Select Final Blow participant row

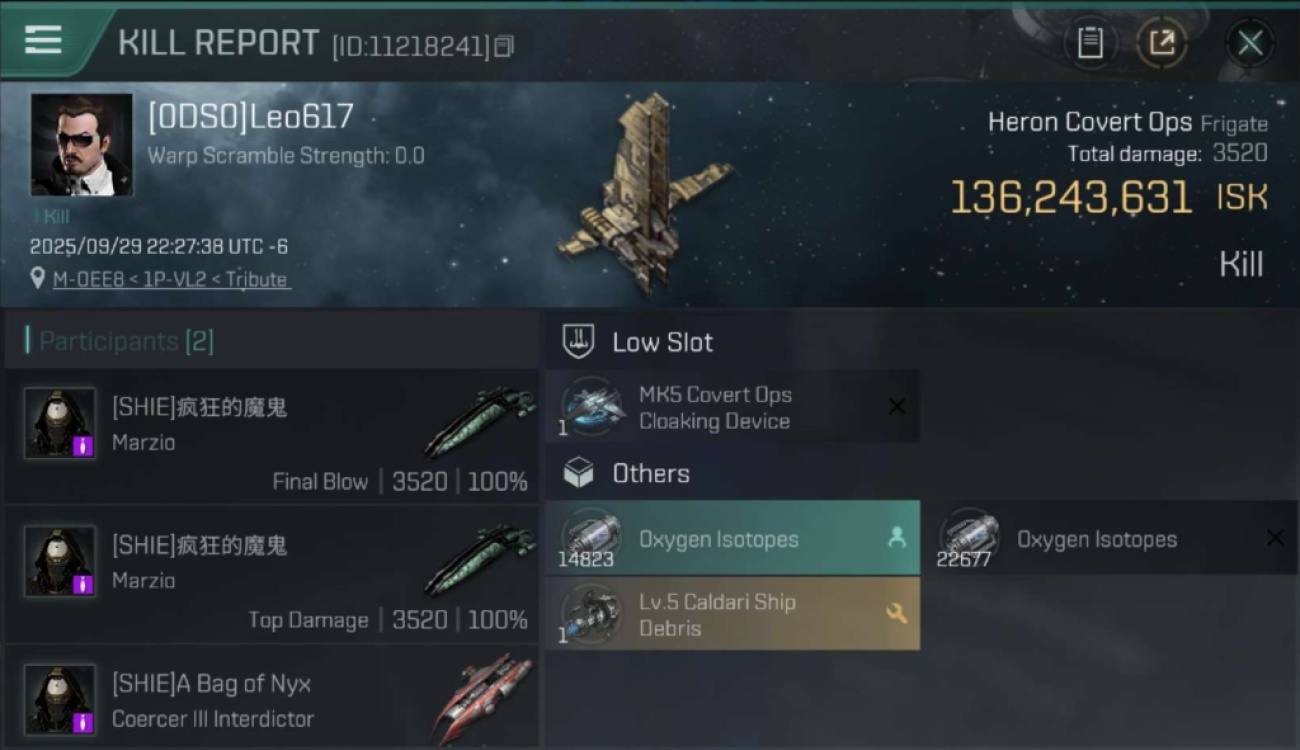pyautogui.click(x=271, y=436)
